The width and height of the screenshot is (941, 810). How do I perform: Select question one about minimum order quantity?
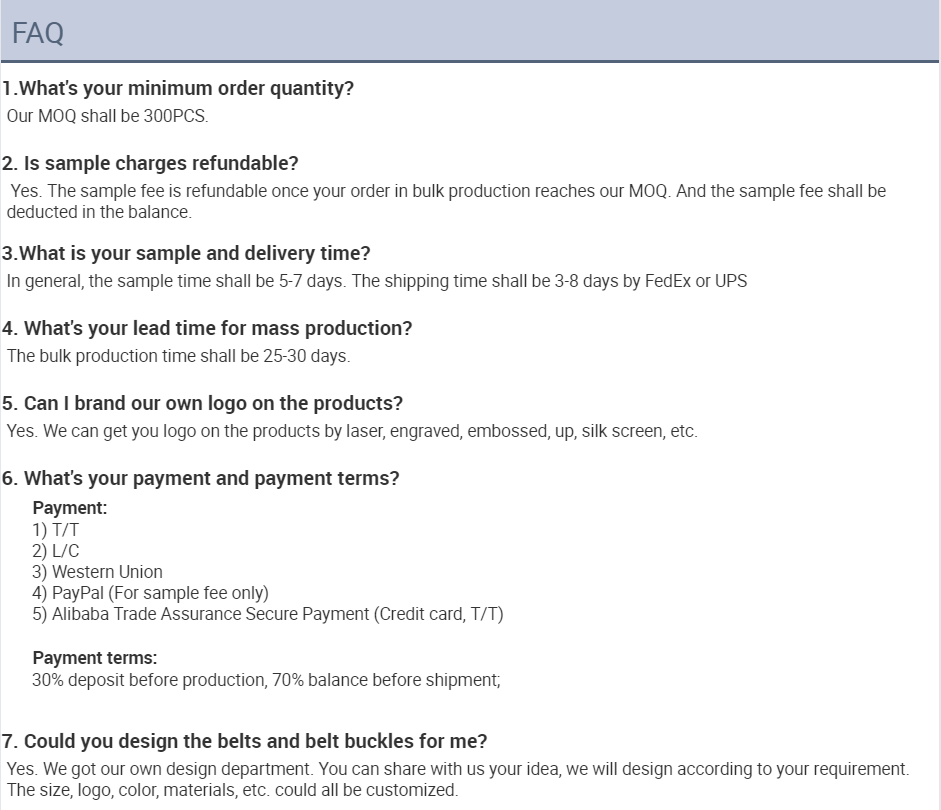[178, 88]
